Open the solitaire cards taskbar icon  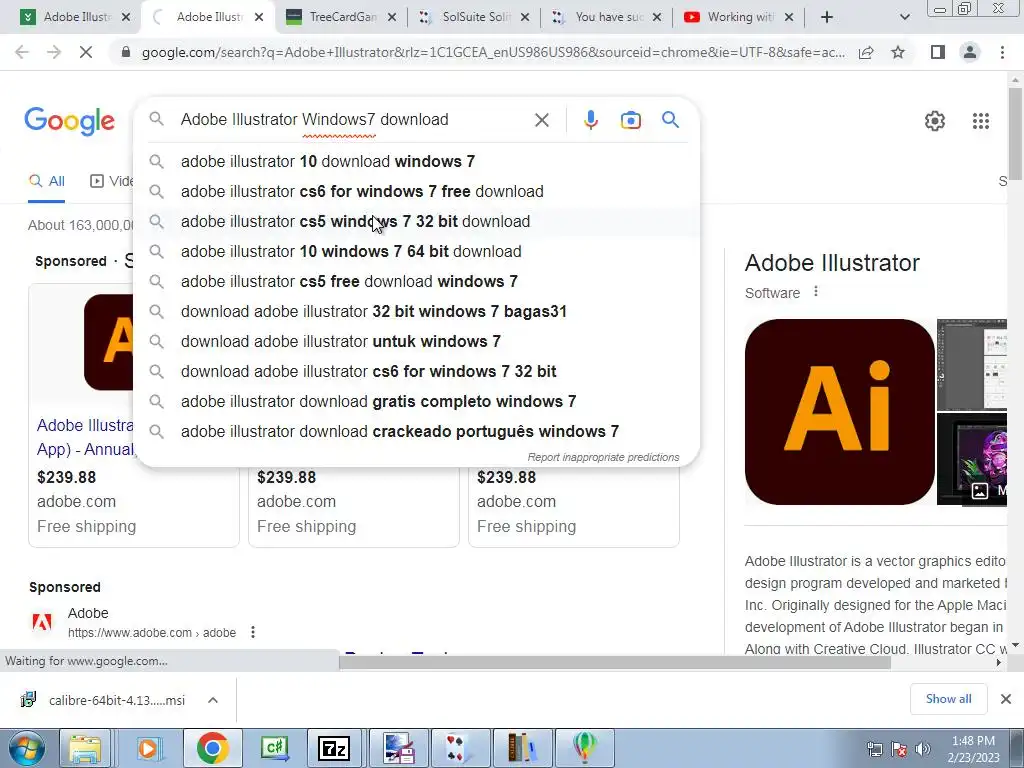click(x=459, y=748)
